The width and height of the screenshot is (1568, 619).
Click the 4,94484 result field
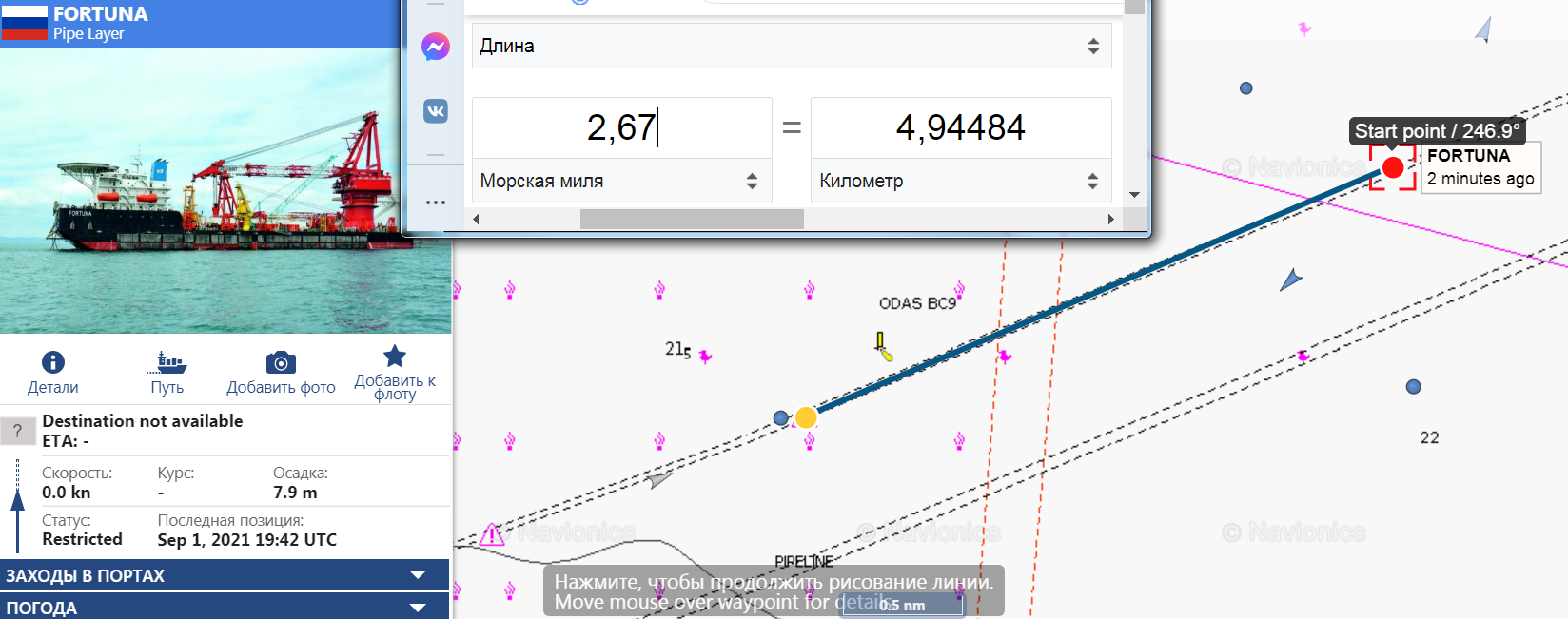coord(960,127)
